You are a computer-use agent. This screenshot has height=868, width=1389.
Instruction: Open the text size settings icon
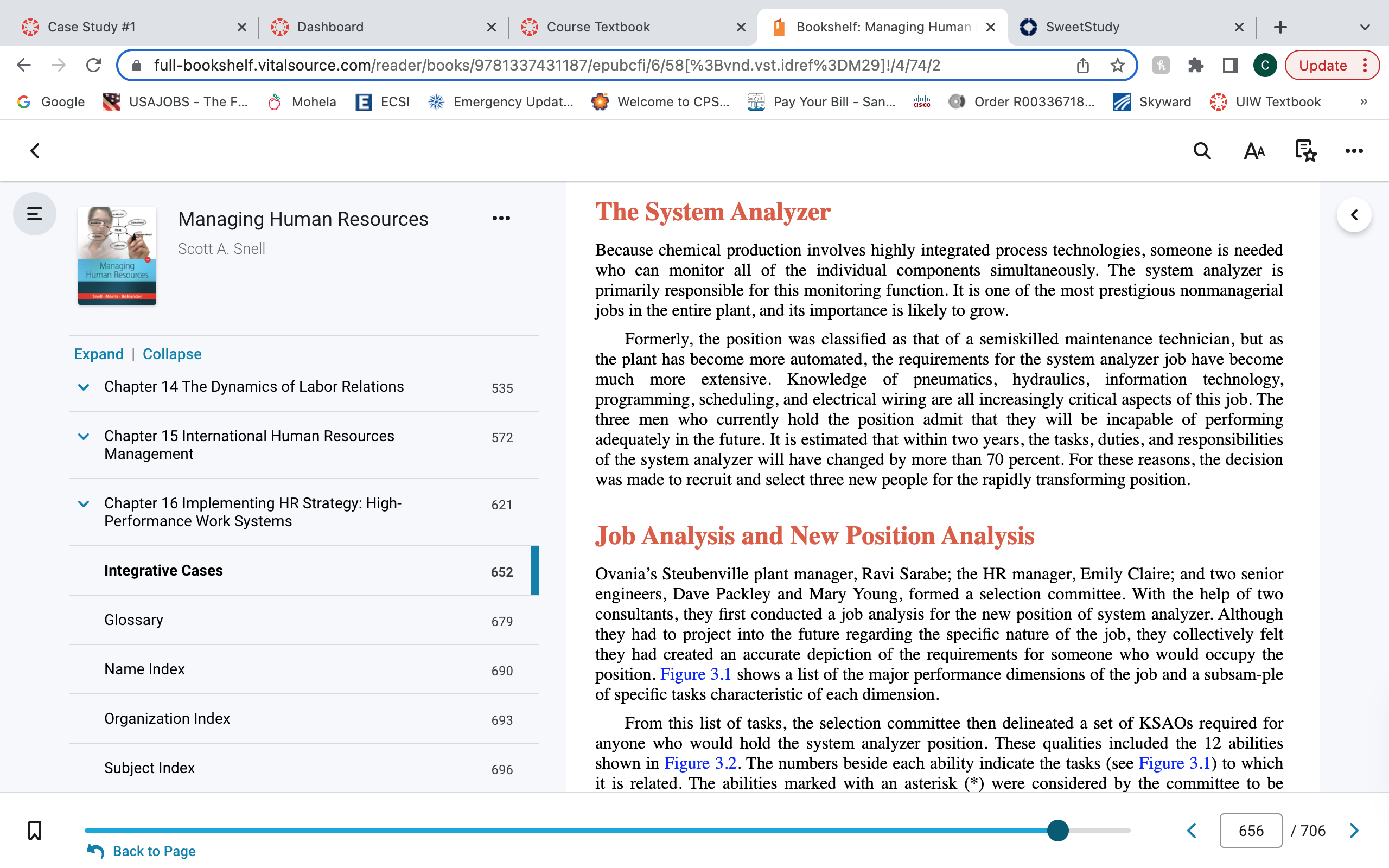coord(1254,151)
